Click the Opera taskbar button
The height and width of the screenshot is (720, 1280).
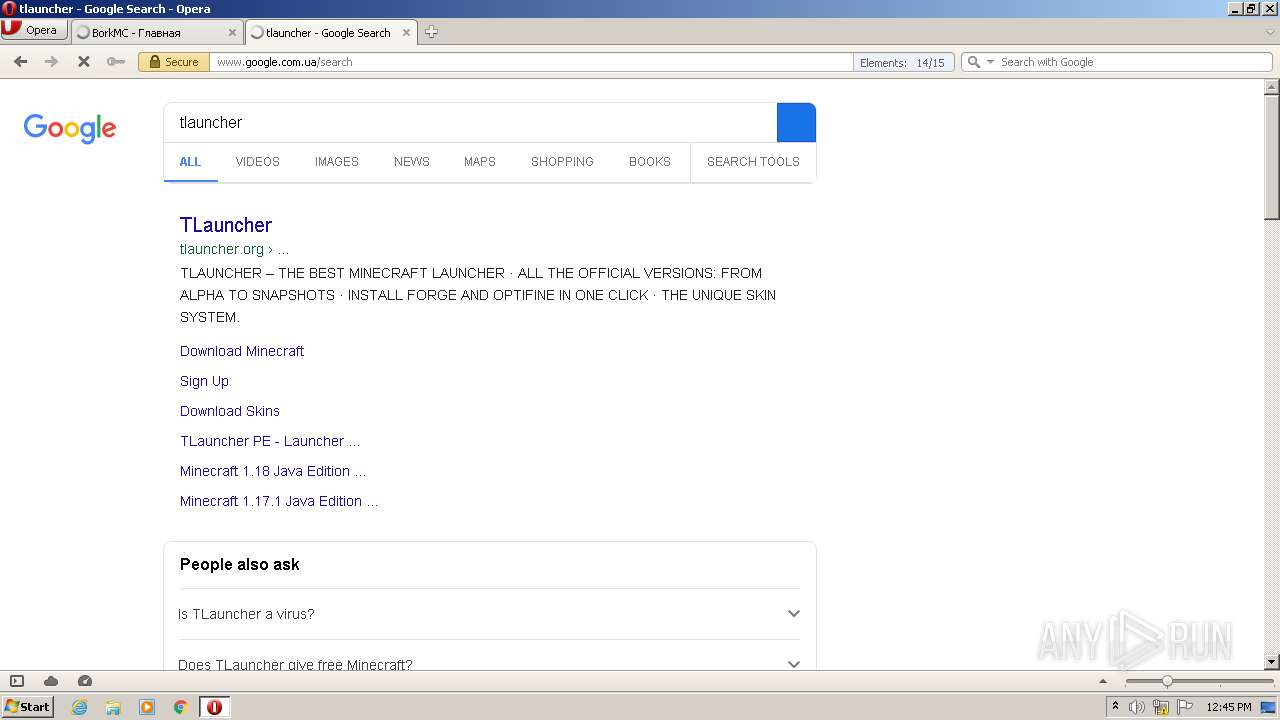(x=214, y=707)
